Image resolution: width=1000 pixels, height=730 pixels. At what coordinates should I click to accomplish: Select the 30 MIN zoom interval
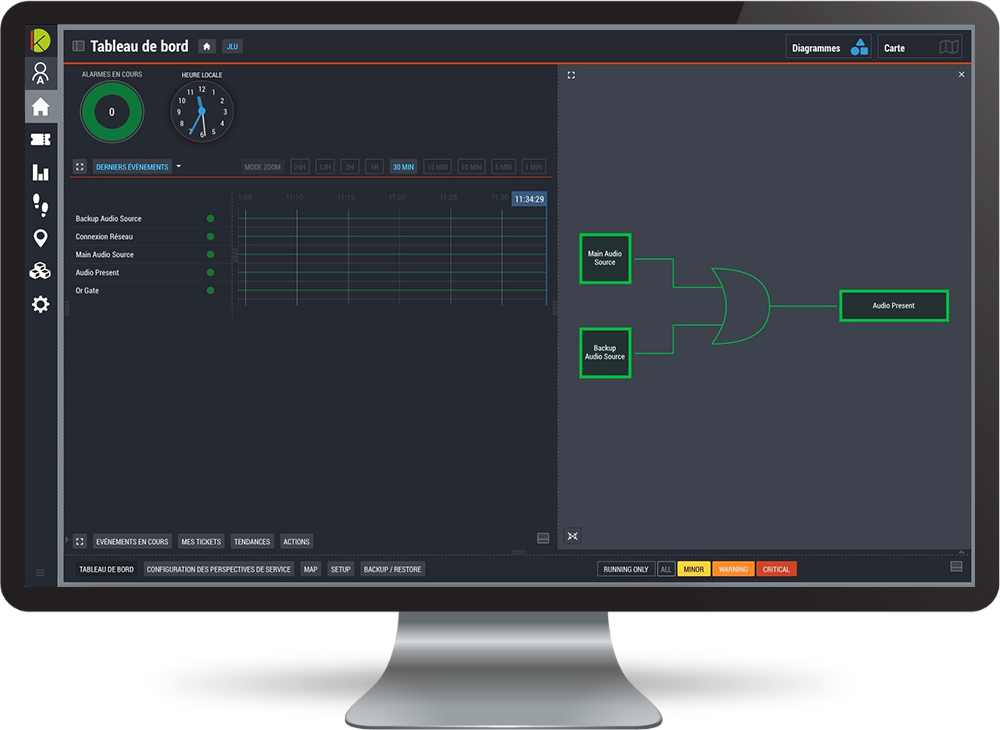click(x=402, y=166)
